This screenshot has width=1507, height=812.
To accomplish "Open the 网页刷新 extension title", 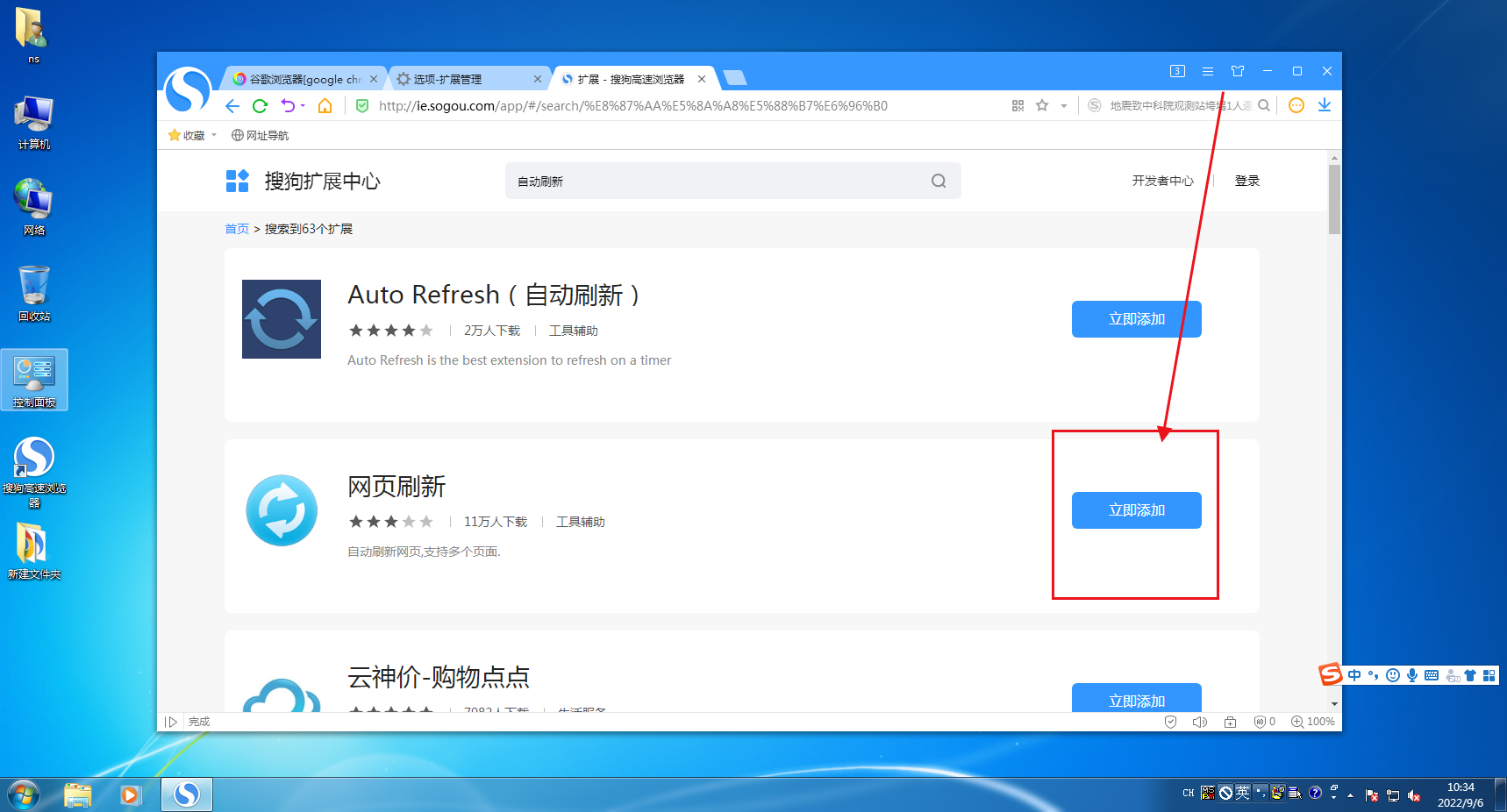I will [x=396, y=486].
